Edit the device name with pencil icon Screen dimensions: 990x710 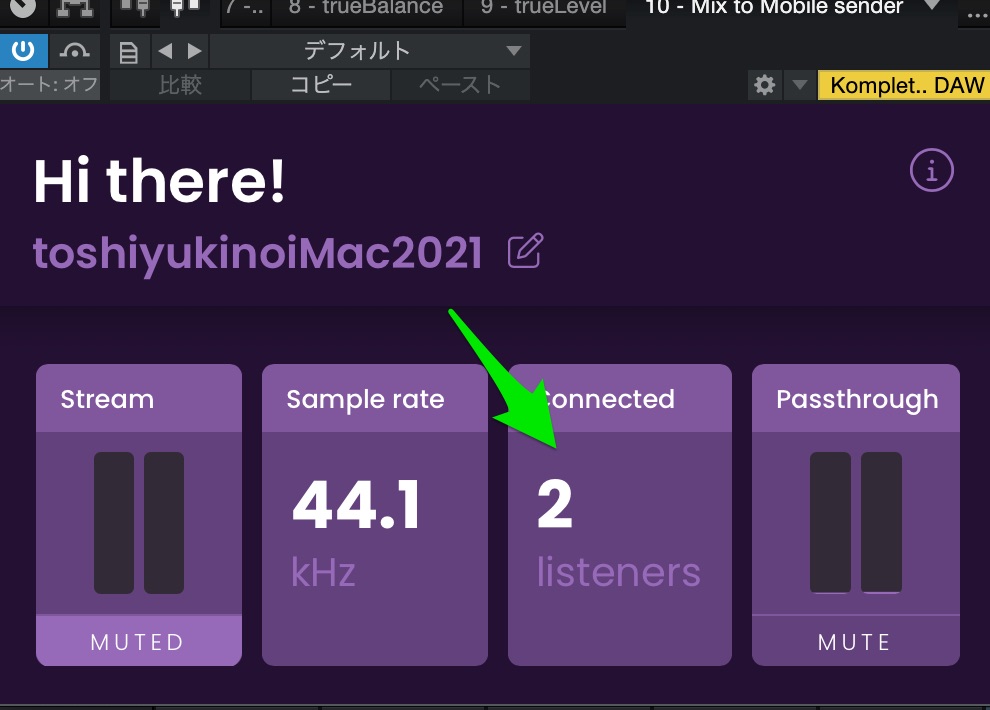coord(525,252)
